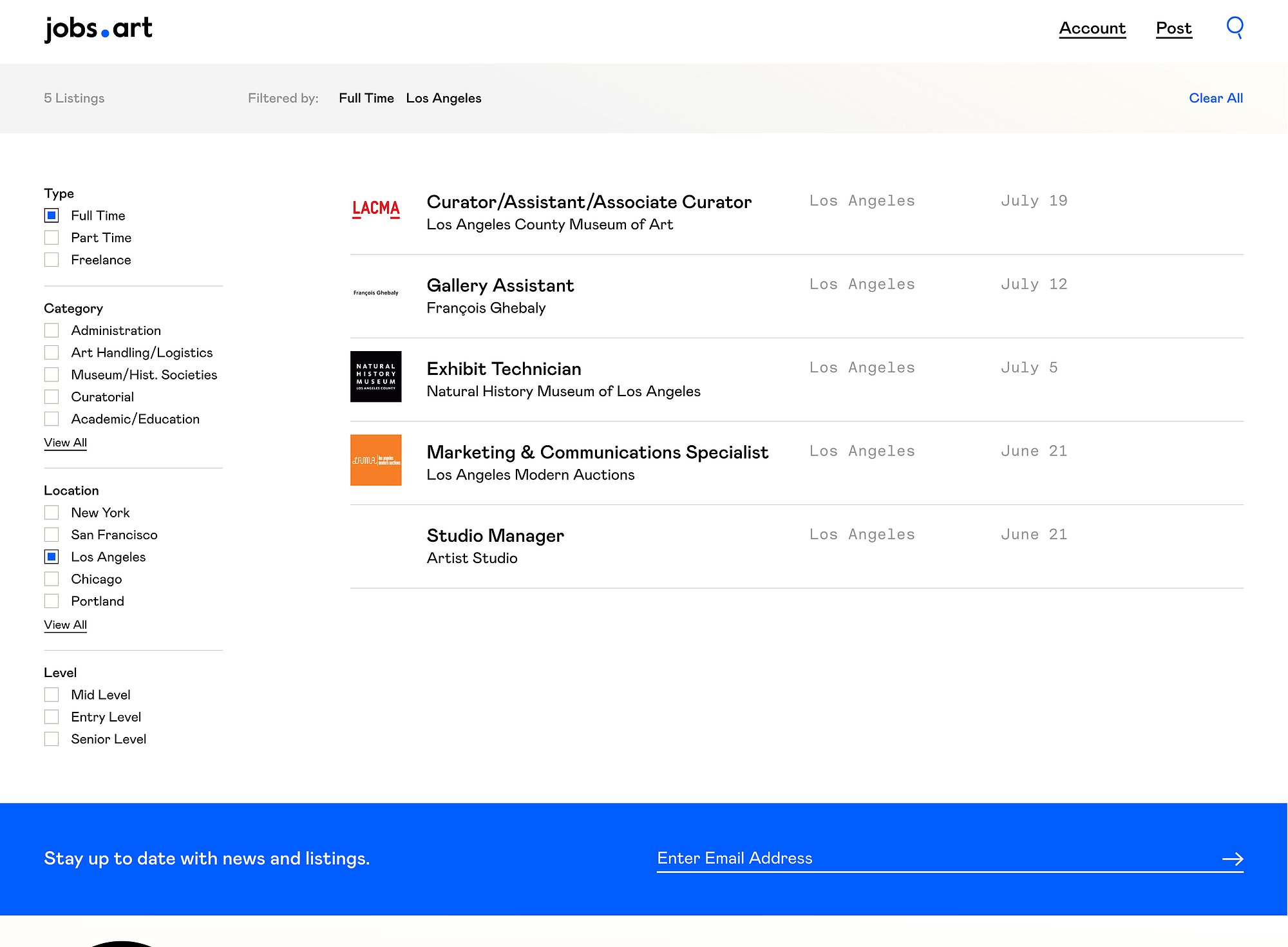Check the Curatorial category box
The image size is (1288, 947).
pos(52,397)
